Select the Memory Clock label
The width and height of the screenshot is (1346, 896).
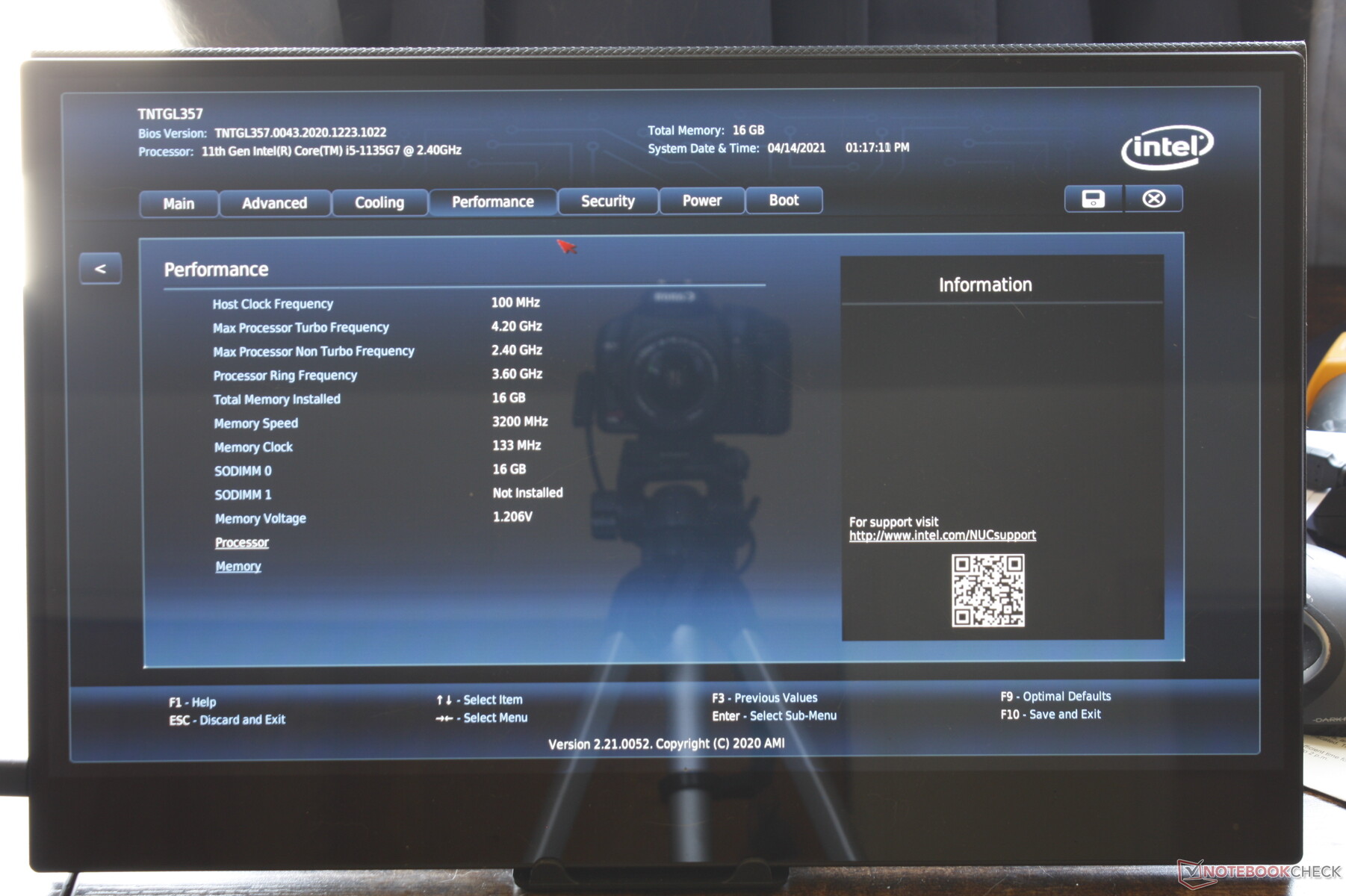click(254, 447)
